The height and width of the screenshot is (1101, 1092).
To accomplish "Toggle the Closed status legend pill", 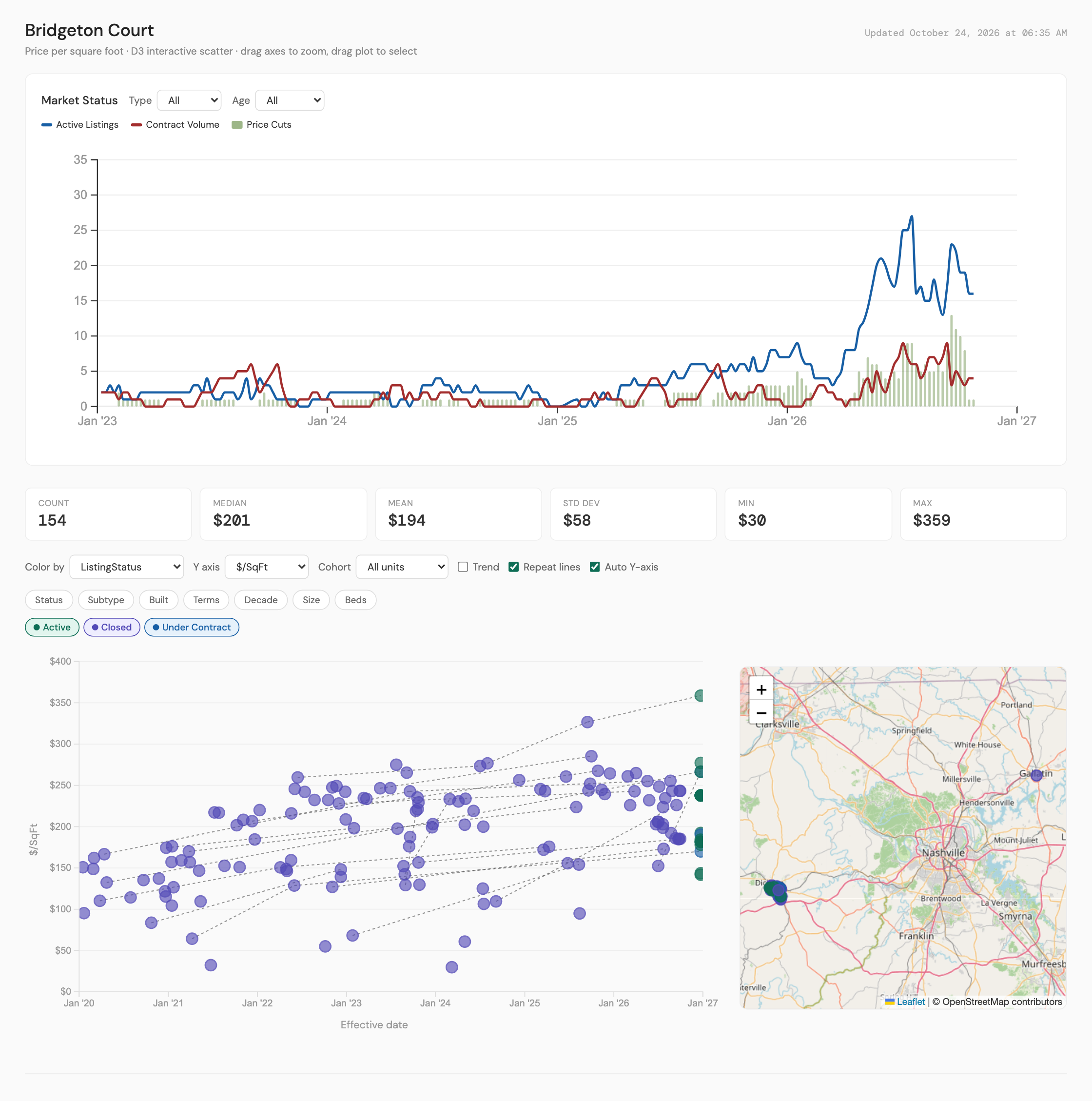I will [x=112, y=628].
